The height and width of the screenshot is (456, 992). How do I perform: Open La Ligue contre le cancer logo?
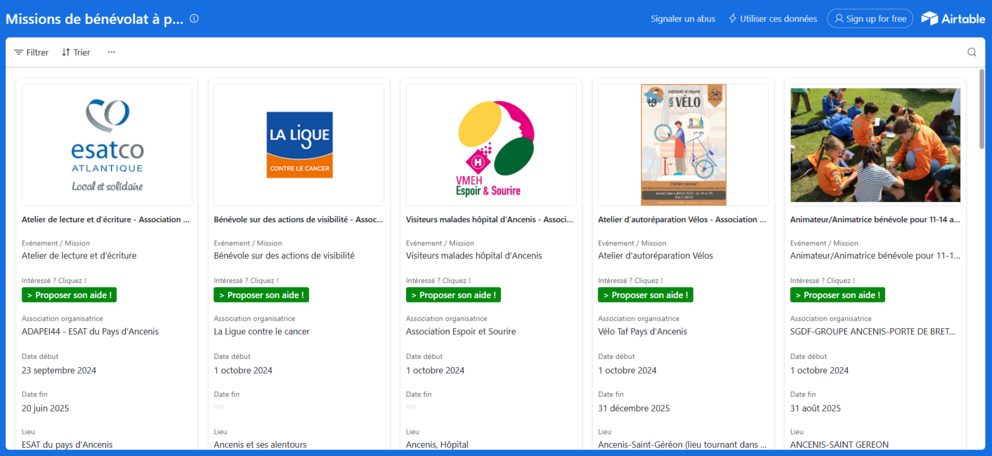click(299, 145)
